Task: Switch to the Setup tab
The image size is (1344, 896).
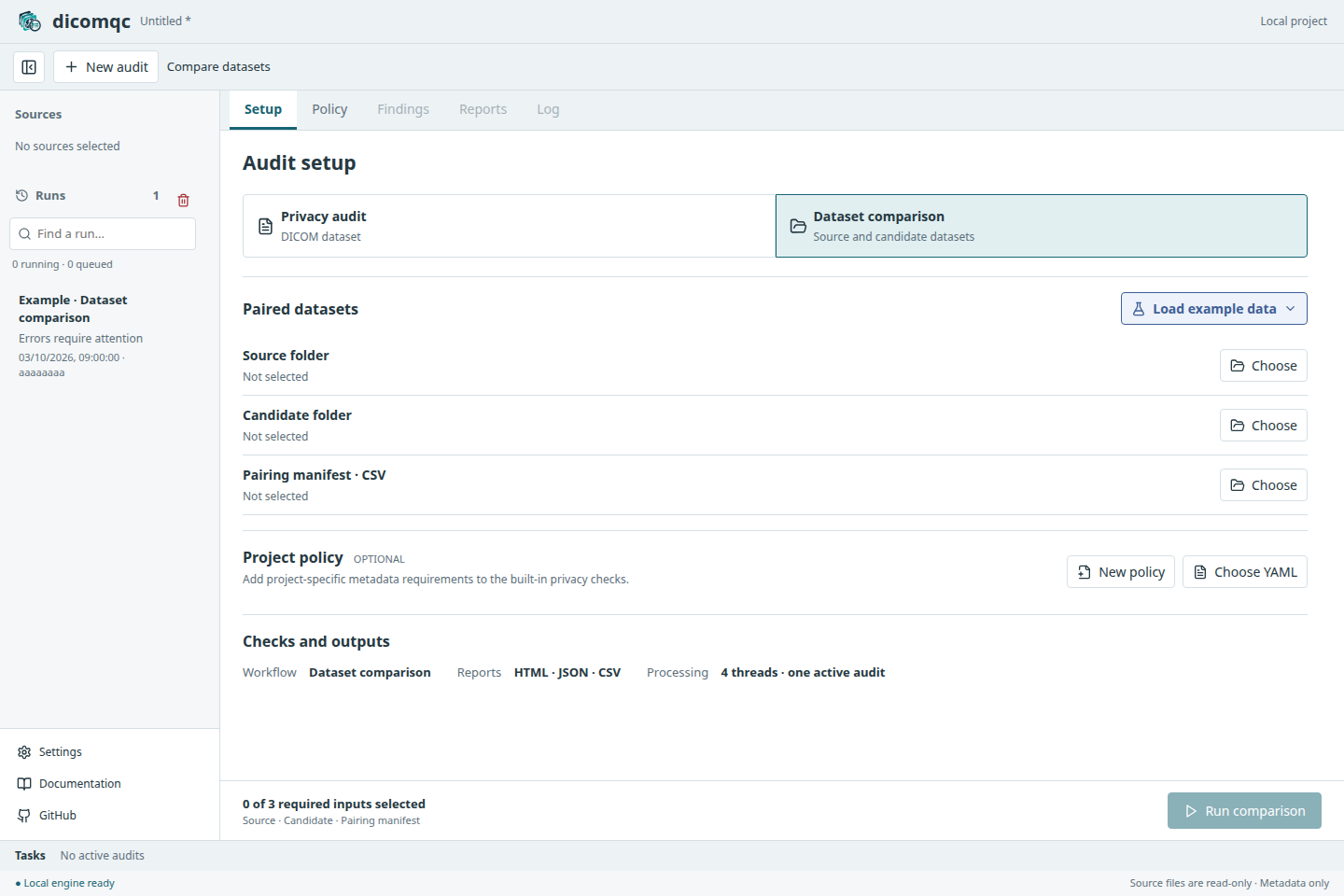Action: click(x=263, y=109)
